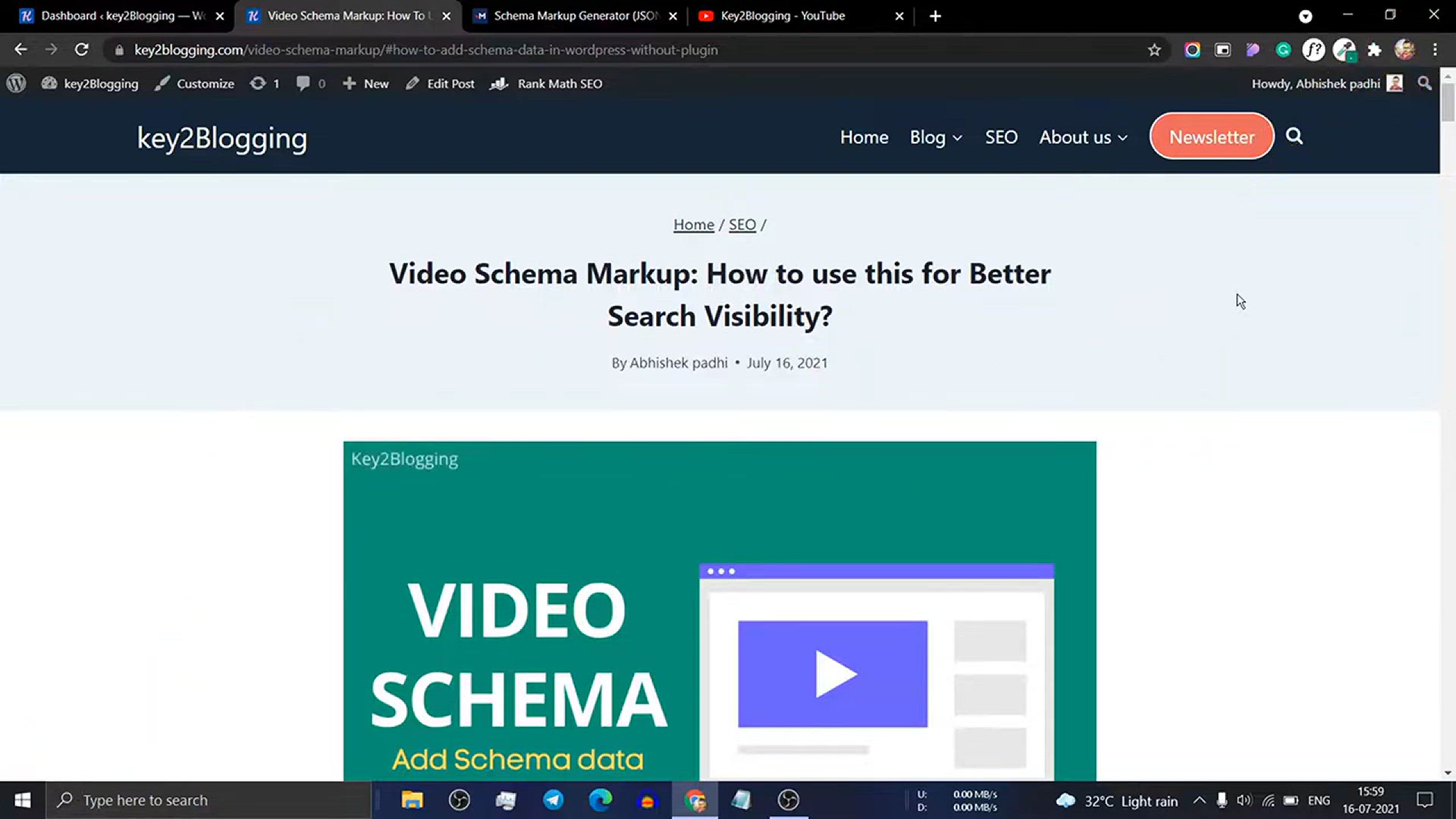Open comments counter in admin bar
Screen dimensions: 1456x819
click(x=311, y=83)
